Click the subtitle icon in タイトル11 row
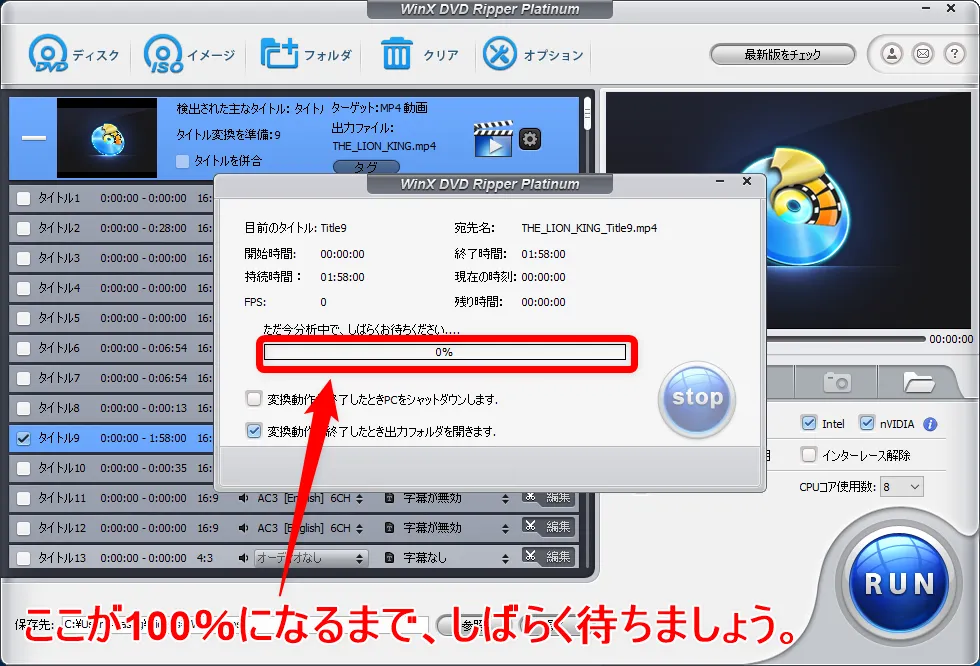Image resolution: width=980 pixels, height=666 pixels. click(389, 498)
